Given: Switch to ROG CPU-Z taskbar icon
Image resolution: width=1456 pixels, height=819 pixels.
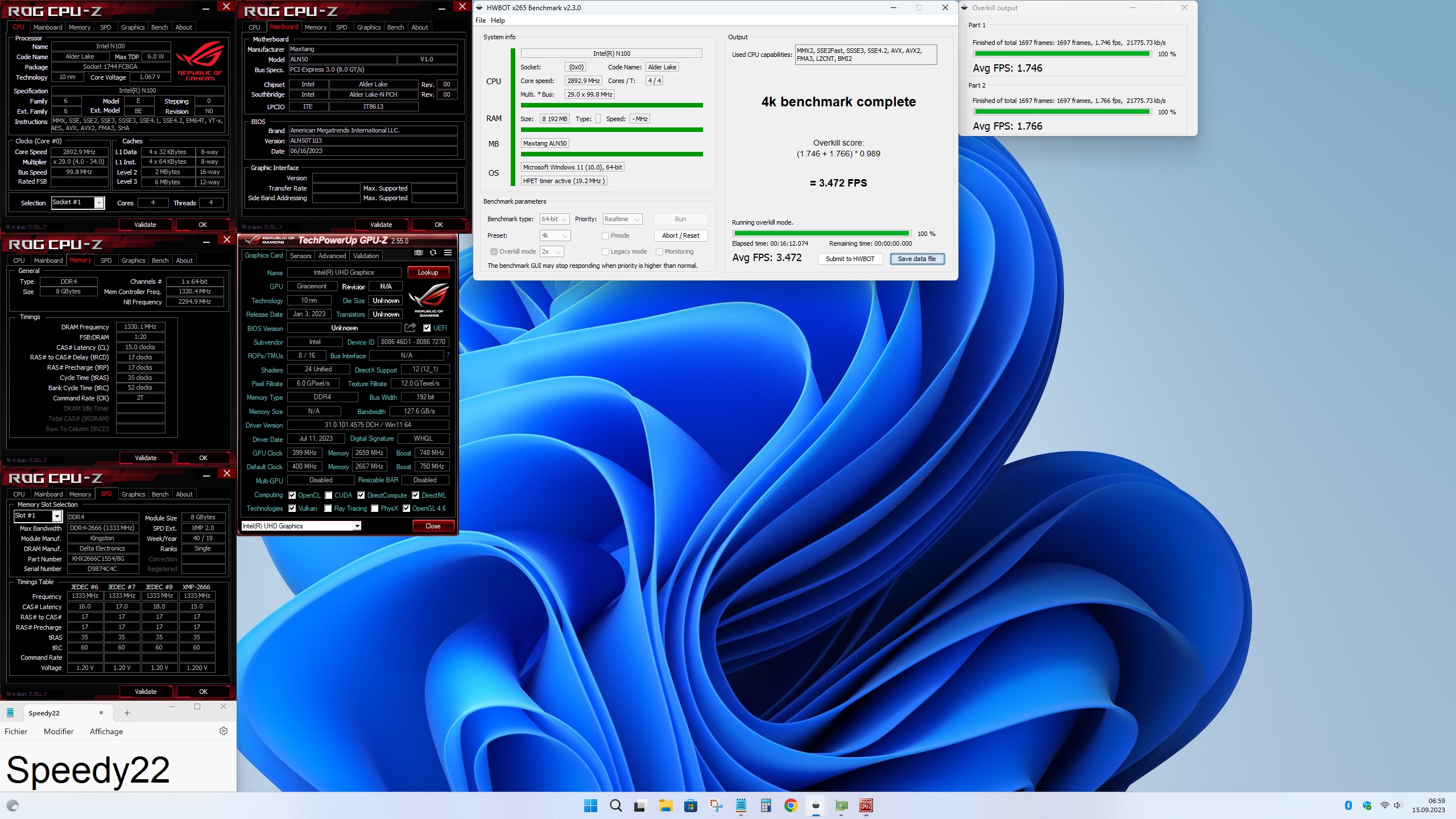Looking at the screenshot, I should (866, 805).
